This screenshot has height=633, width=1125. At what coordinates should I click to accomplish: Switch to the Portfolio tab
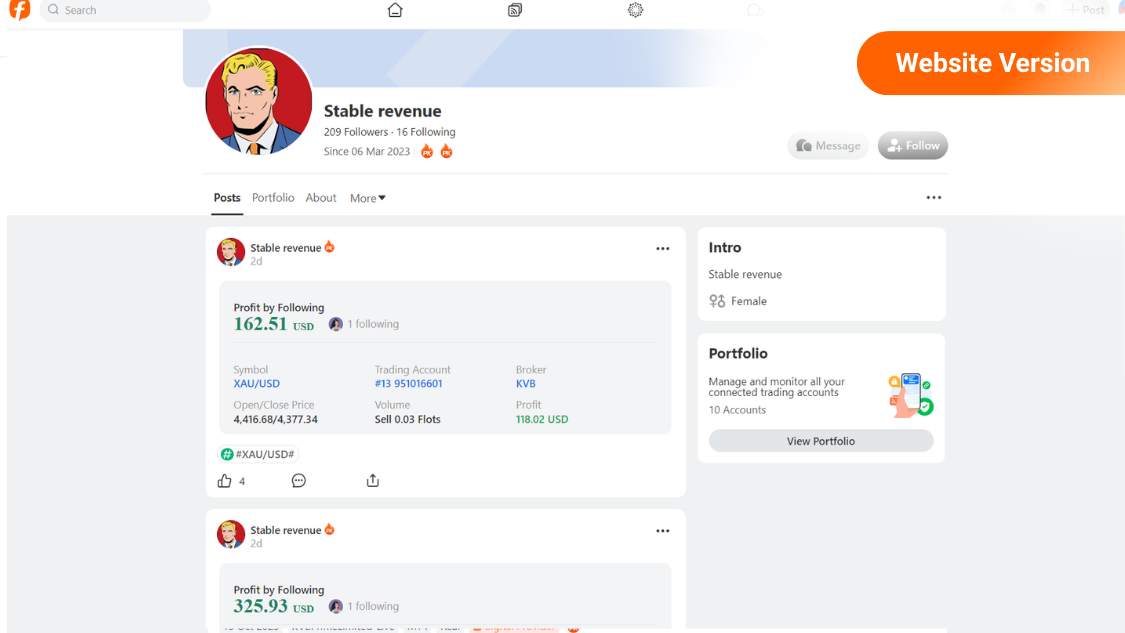coord(272,197)
